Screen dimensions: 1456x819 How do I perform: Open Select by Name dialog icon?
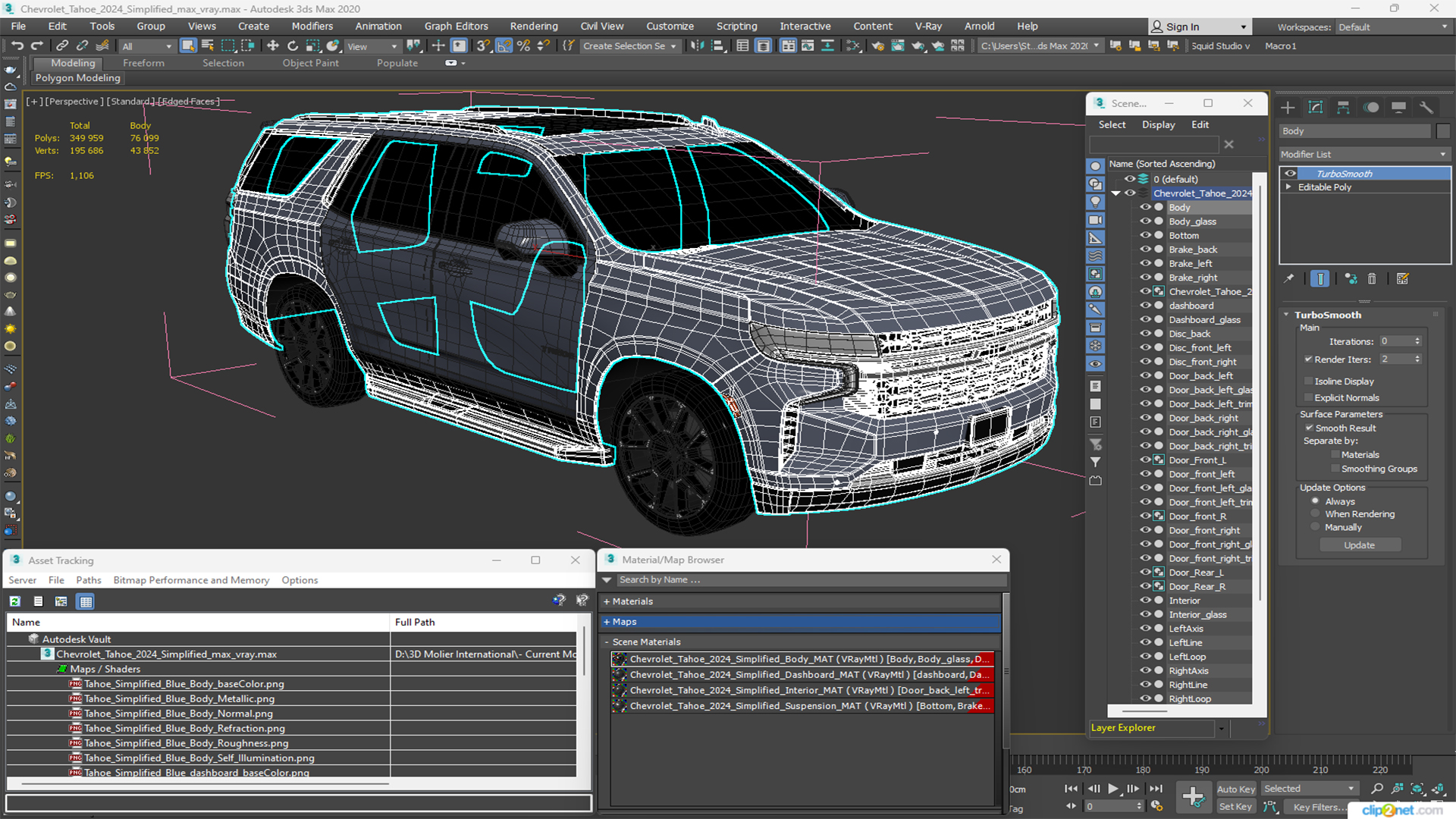pyautogui.click(x=208, y=45)
